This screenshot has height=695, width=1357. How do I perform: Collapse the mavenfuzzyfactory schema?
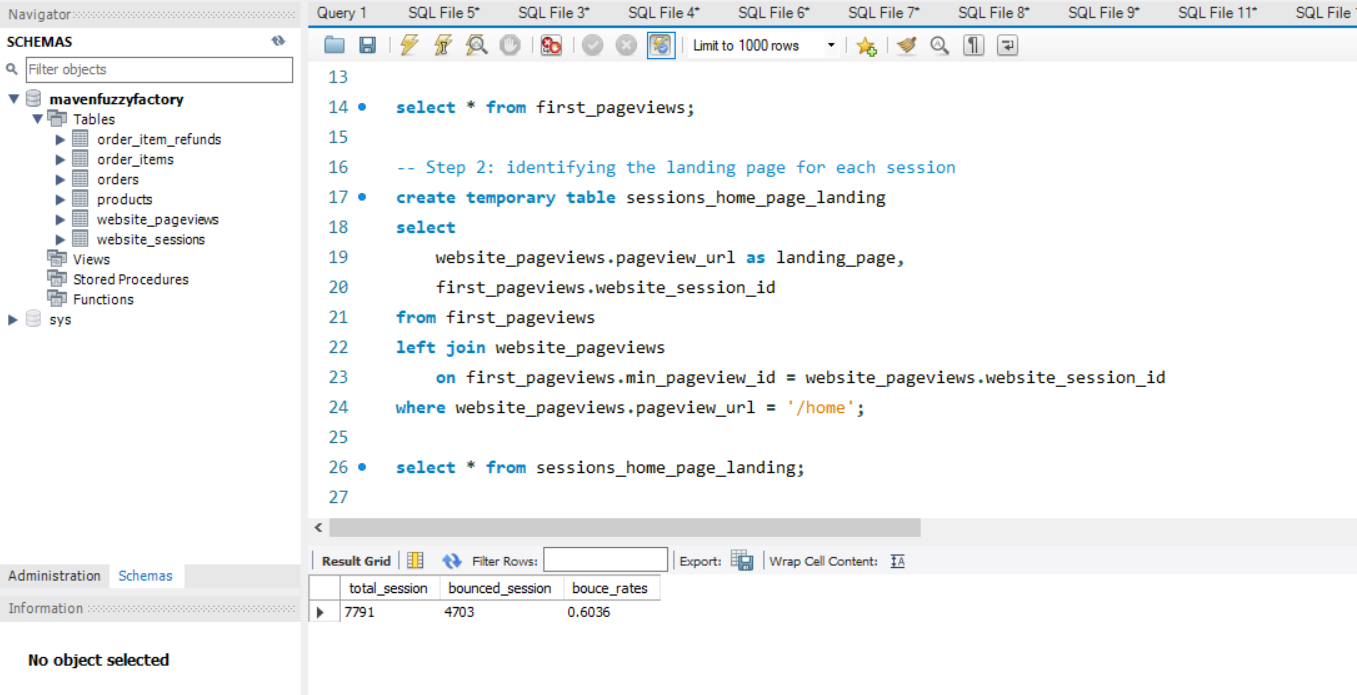(x=14, y=99)
